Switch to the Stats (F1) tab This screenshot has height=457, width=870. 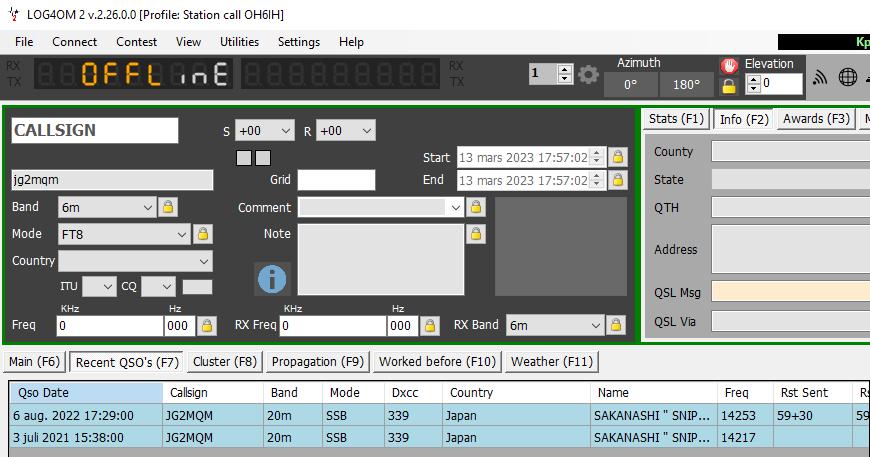tap(676, 119)
